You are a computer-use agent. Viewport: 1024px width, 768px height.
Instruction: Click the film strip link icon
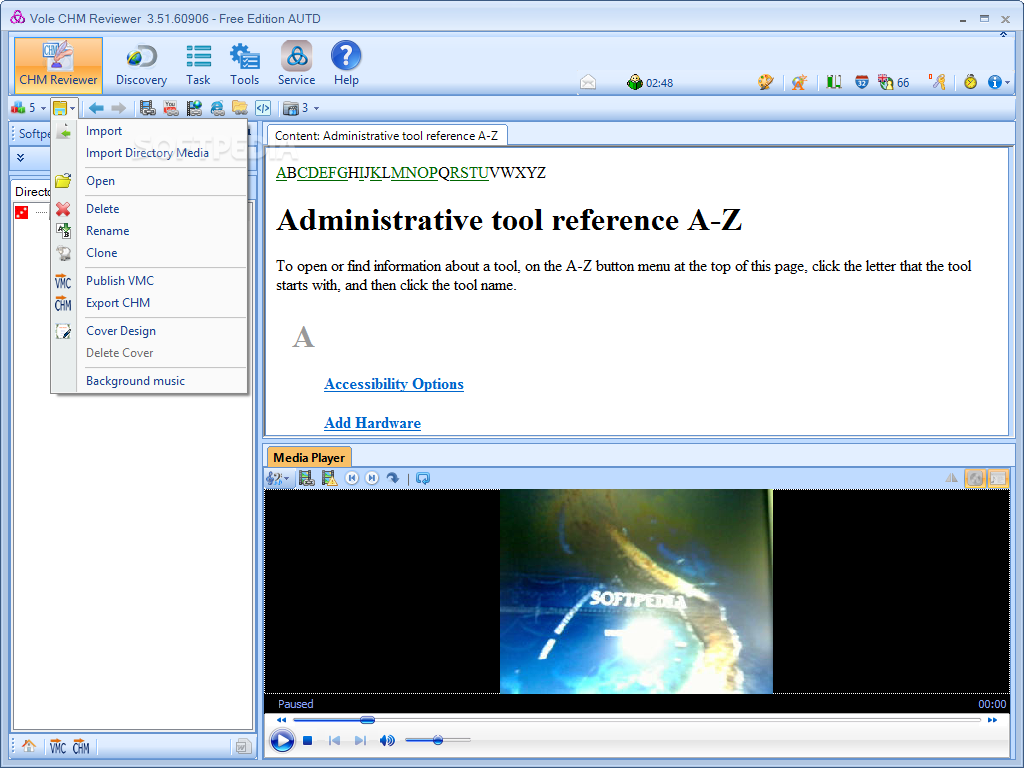click(148, 108)
